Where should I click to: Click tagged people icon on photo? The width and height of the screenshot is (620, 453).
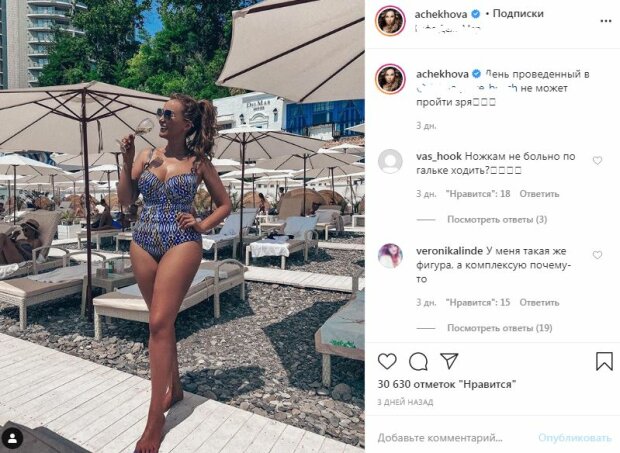point(12,438)
